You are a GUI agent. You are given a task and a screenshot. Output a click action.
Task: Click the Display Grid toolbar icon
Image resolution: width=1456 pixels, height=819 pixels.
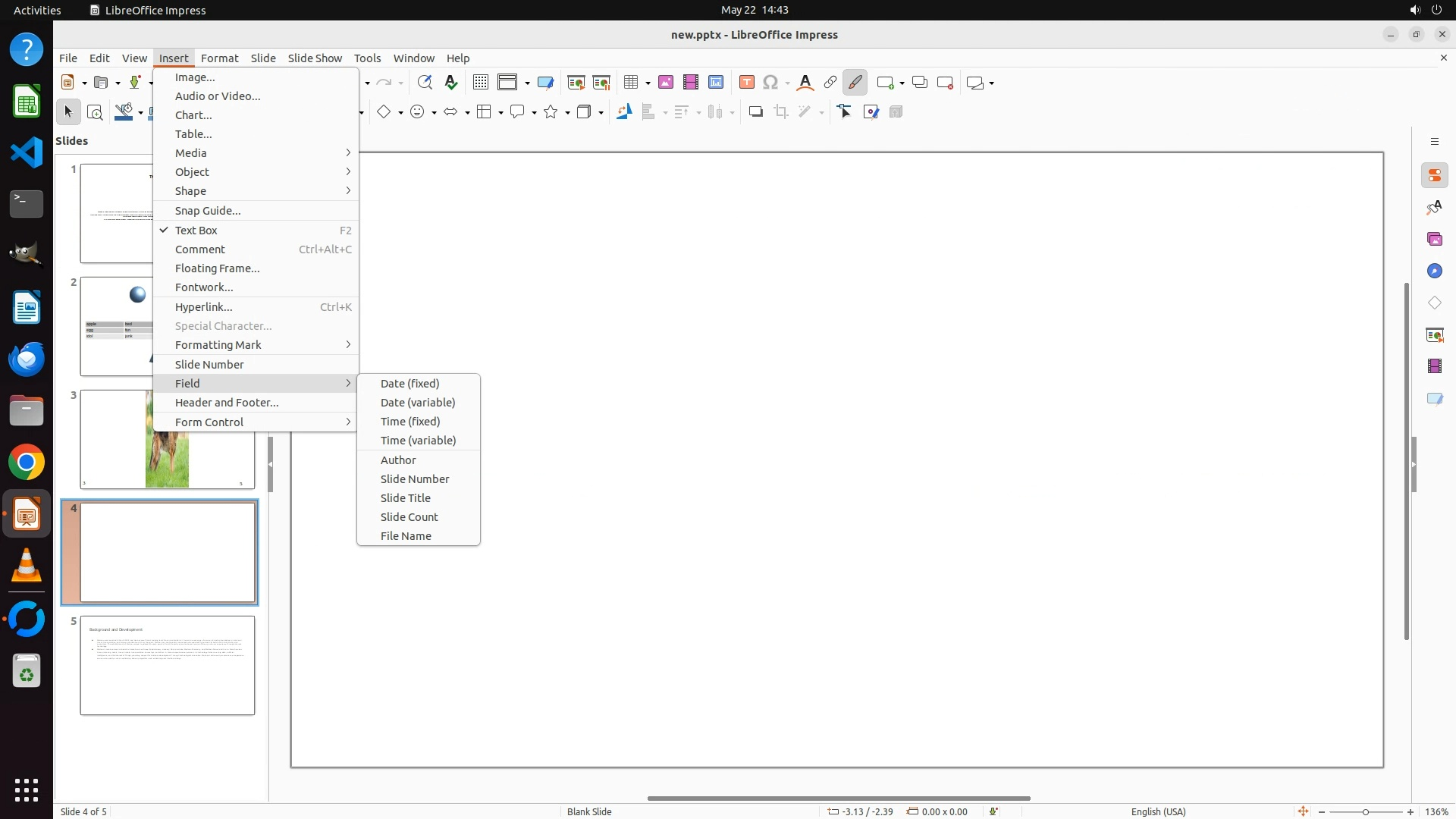pos(480,83)
